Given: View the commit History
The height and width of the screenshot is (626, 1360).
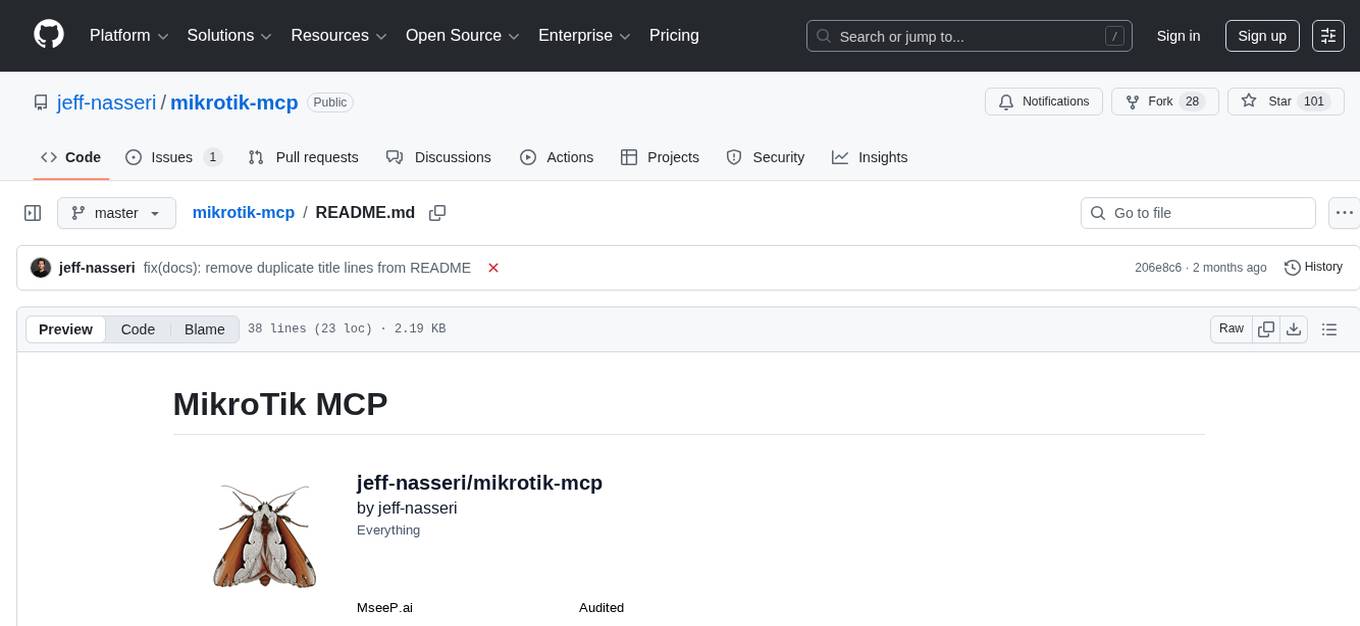Looking at the screenshot, I should tap(1313, 267).
